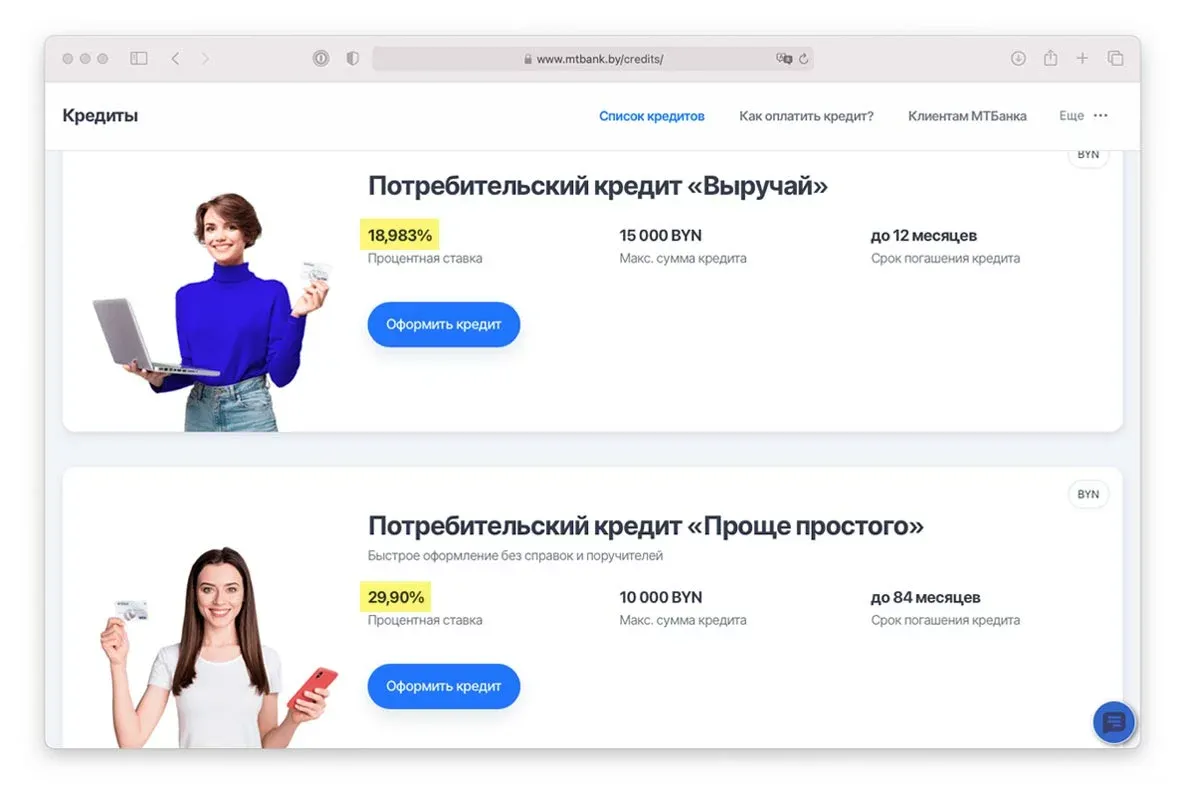The image size is (1200, 800).
Task: Open the Как оплатить кредит? tab
Action: click(x=806, y=116)
